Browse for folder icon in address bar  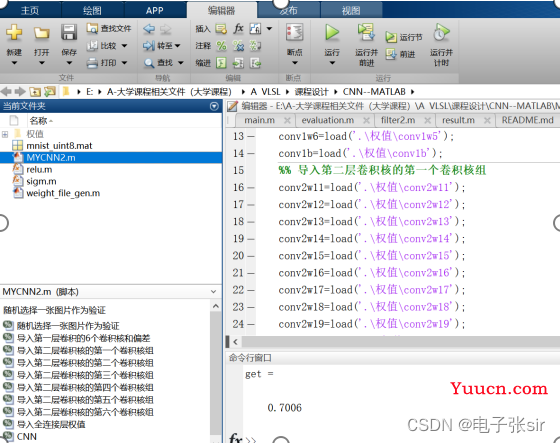coord(50,92)
